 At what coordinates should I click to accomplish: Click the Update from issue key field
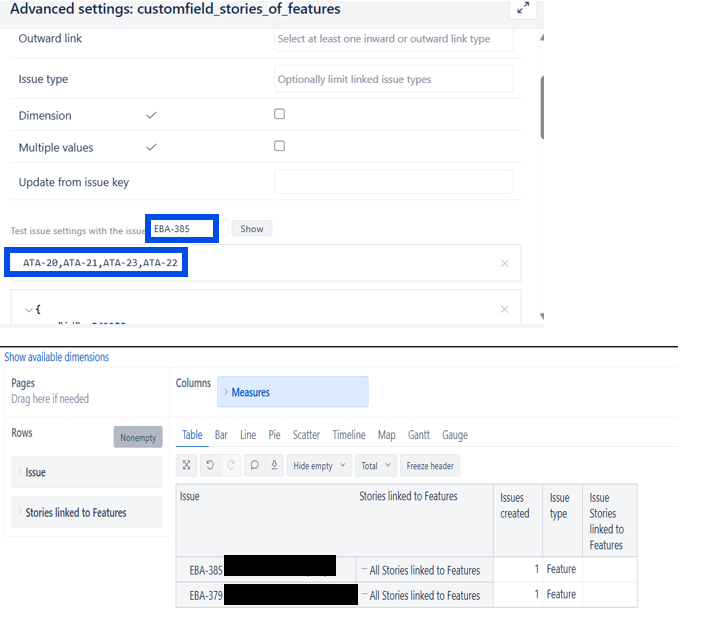(x=393, y=182)
